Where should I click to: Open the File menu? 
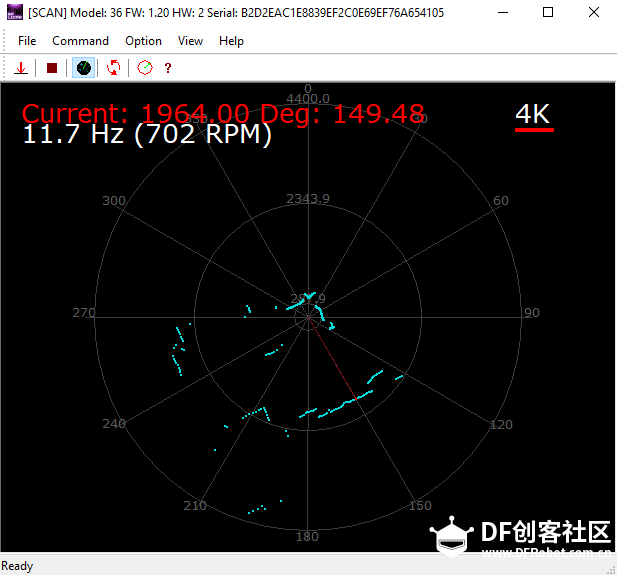coord(27,41)
